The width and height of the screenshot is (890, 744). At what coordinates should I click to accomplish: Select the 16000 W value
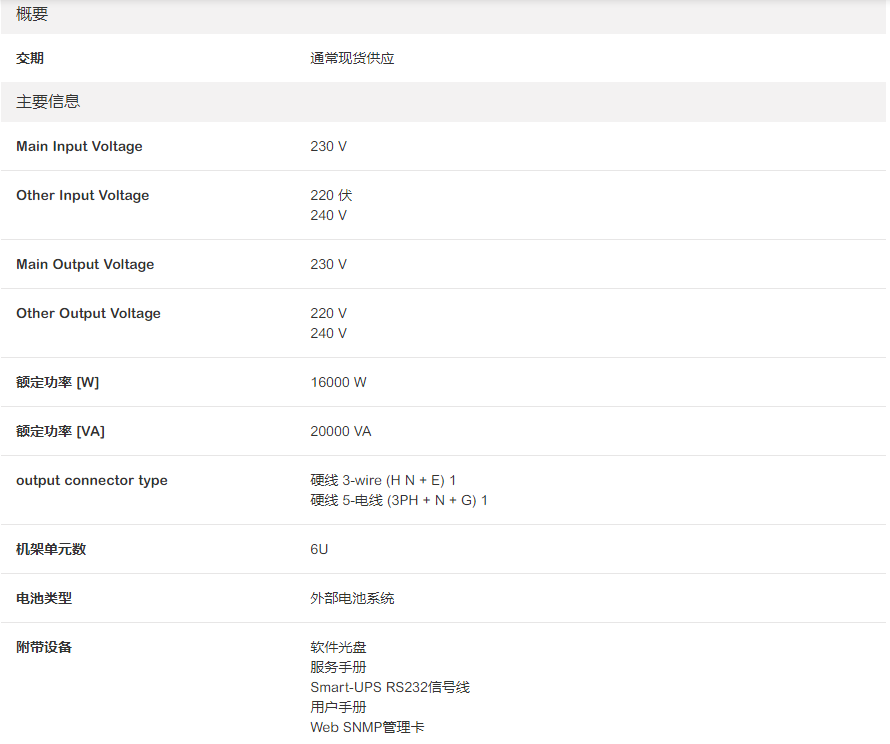pos(338,383)
